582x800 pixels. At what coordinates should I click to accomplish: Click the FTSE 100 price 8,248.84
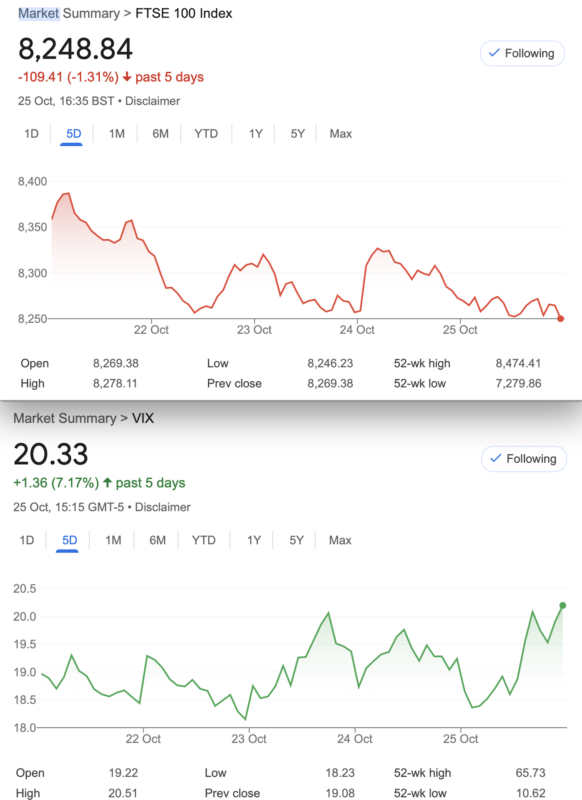coord(75,49)
